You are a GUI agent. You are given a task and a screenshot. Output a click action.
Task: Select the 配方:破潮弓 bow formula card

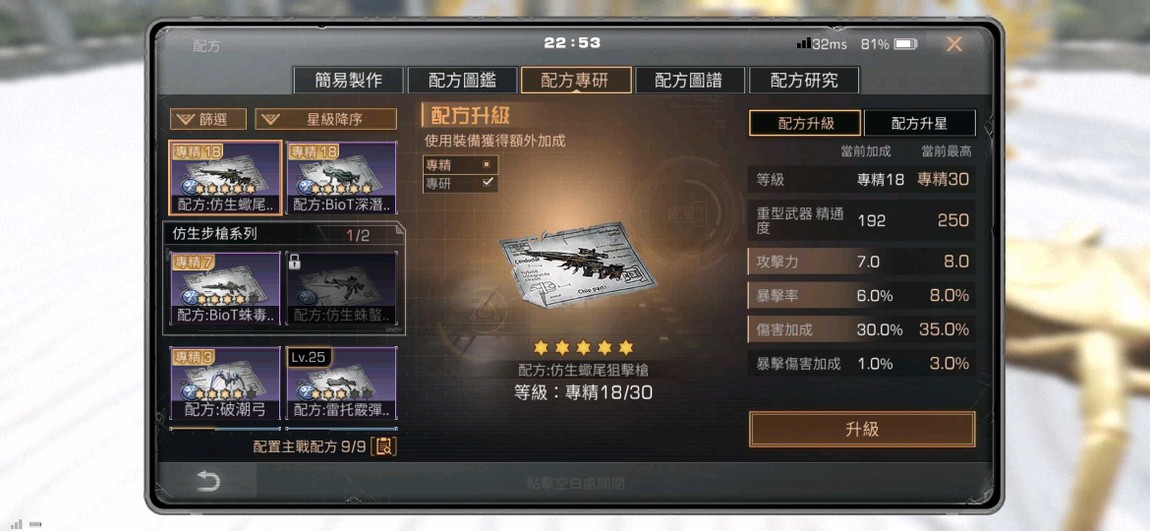coord(225,383)
